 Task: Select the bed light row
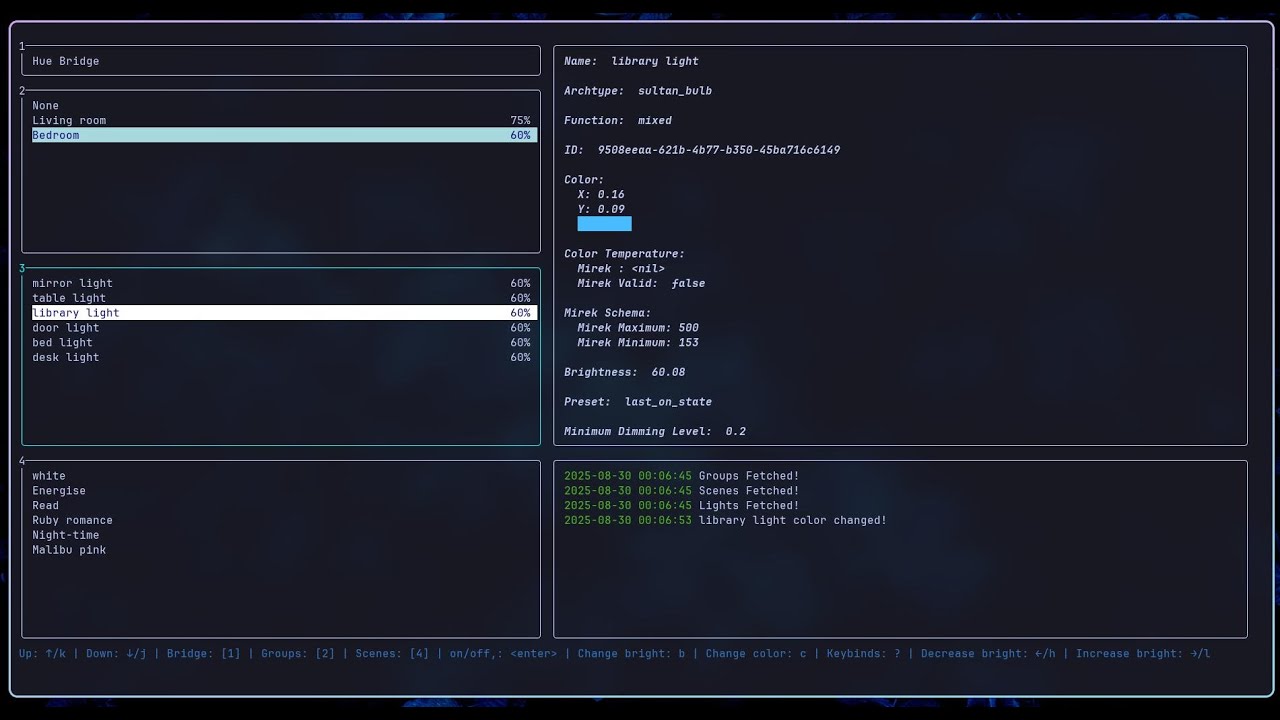point(284,342)
